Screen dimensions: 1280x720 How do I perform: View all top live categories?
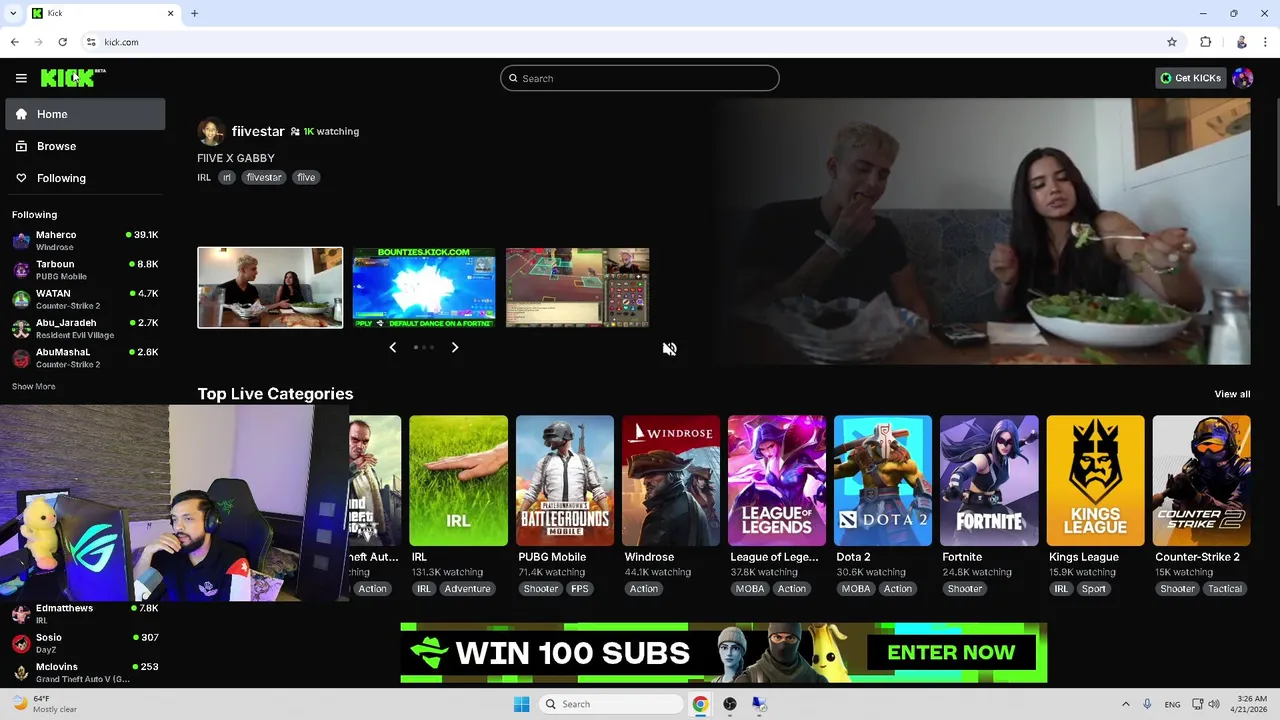click(x=1232, y=394)
